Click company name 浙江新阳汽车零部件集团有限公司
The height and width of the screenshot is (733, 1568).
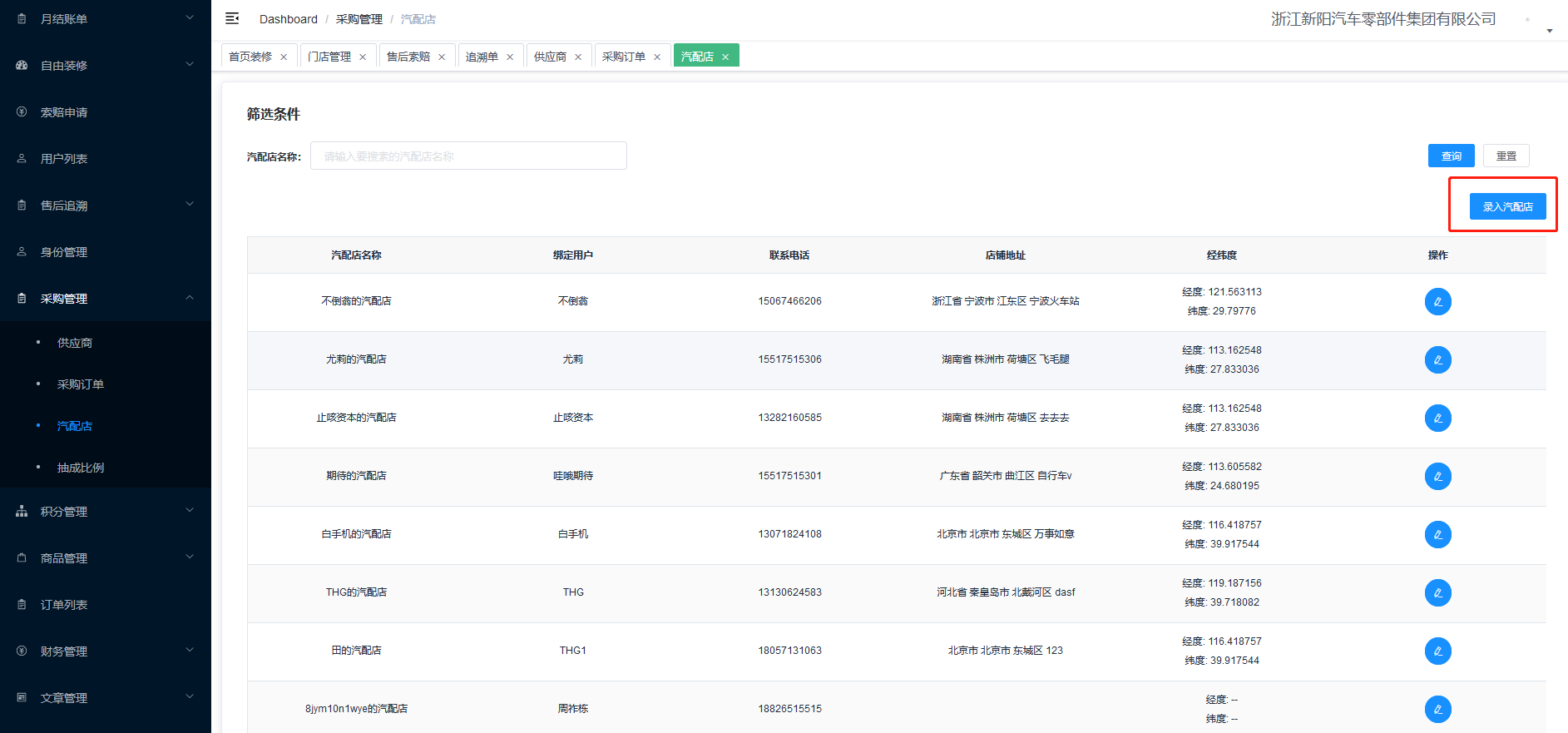click(1383, 19)
